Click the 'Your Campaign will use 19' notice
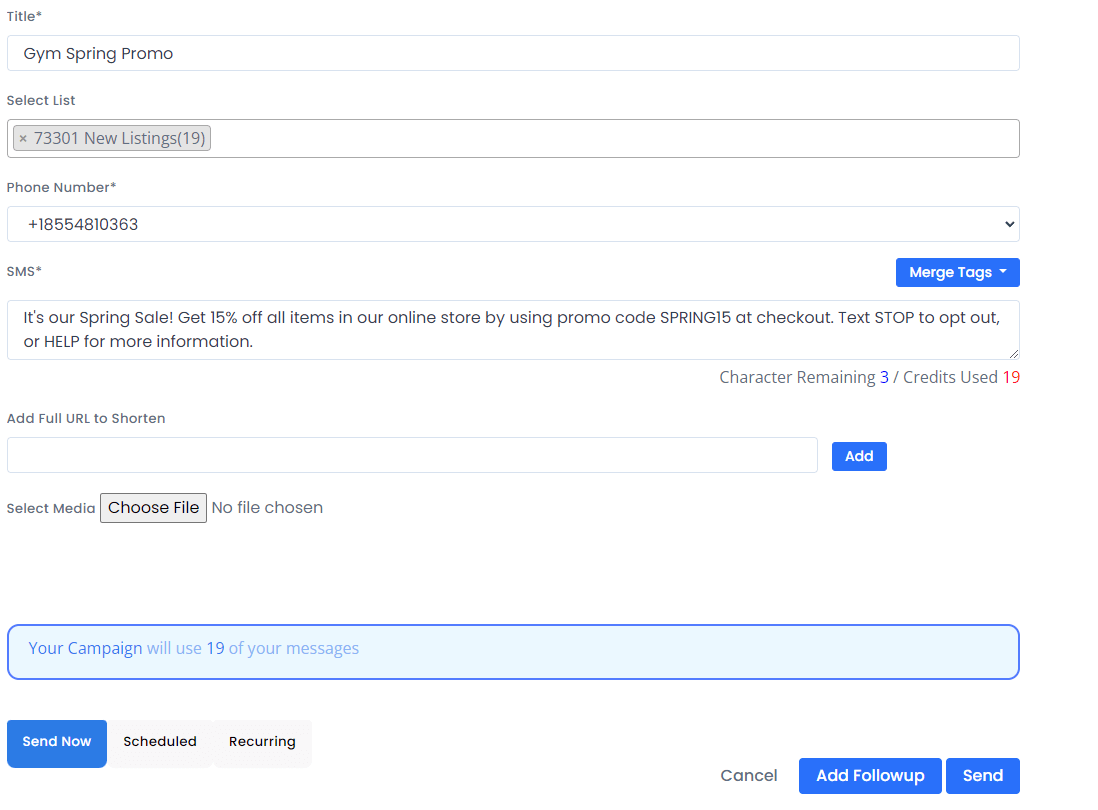 tap(513, 652)
